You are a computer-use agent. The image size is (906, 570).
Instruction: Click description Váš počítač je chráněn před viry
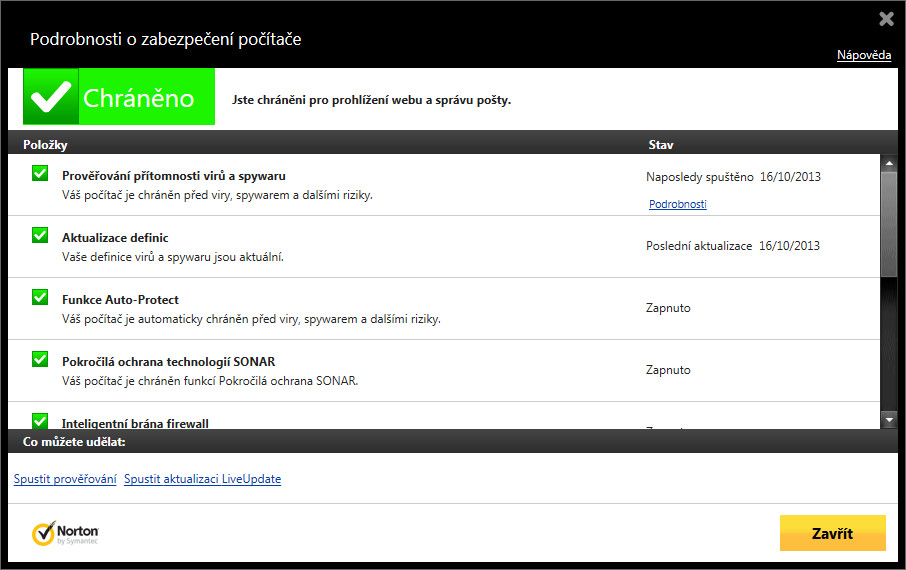click(x=217, y=195)
